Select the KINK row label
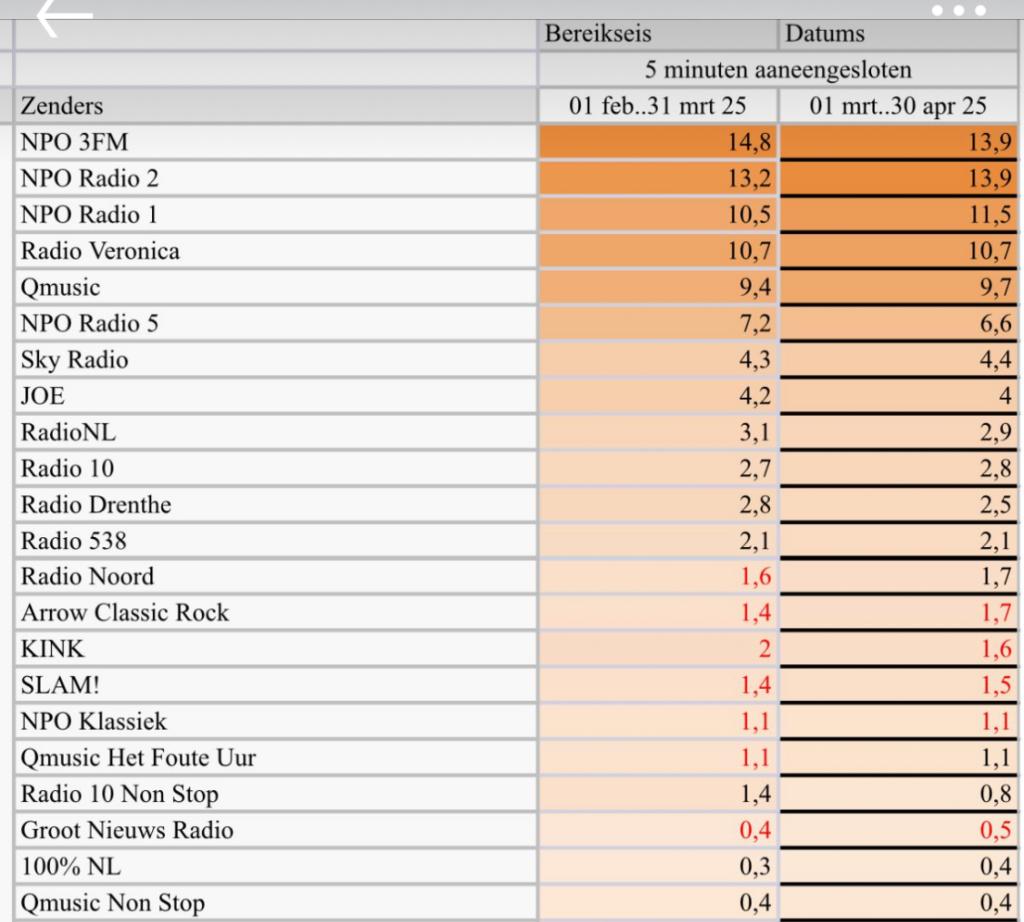 [x=275, y=648]
